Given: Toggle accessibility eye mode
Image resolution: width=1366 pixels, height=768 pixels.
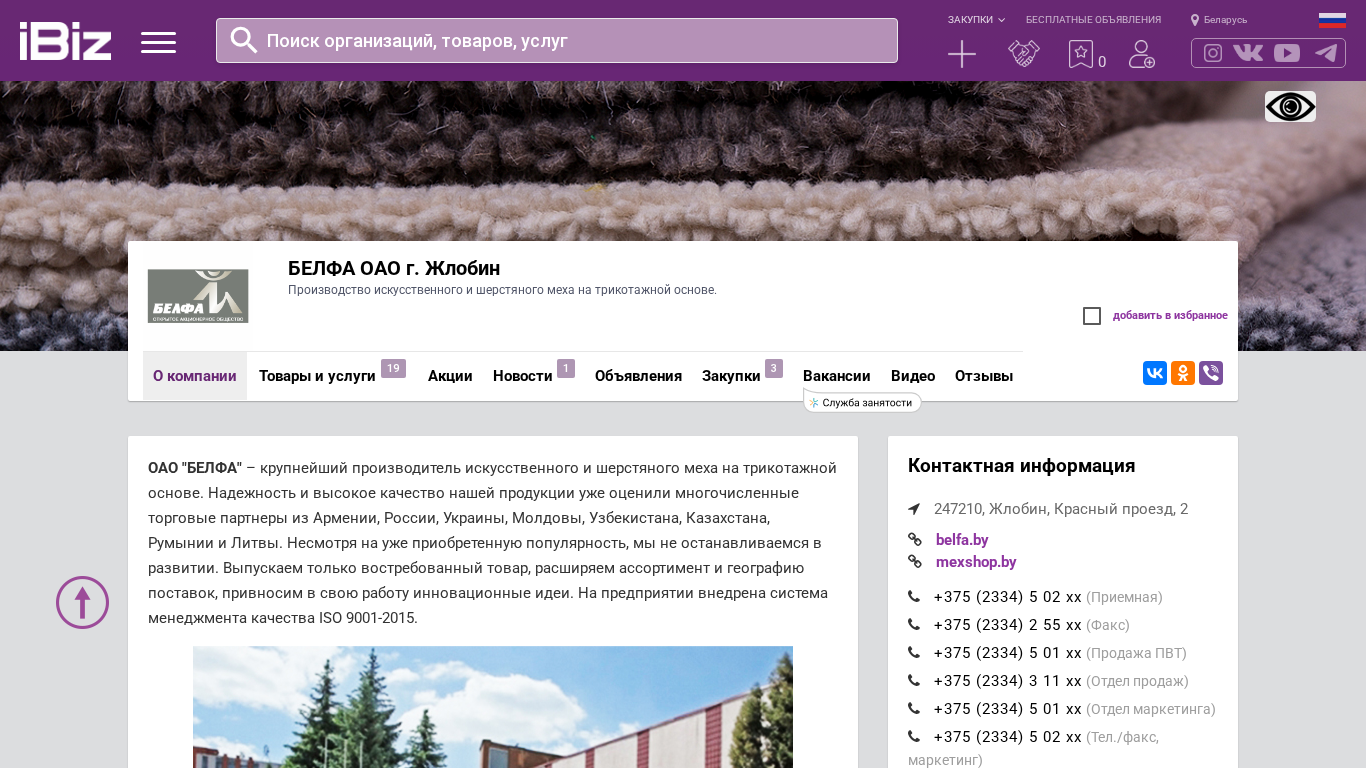Looking at the screenshot, I should tap(1290, 107).
